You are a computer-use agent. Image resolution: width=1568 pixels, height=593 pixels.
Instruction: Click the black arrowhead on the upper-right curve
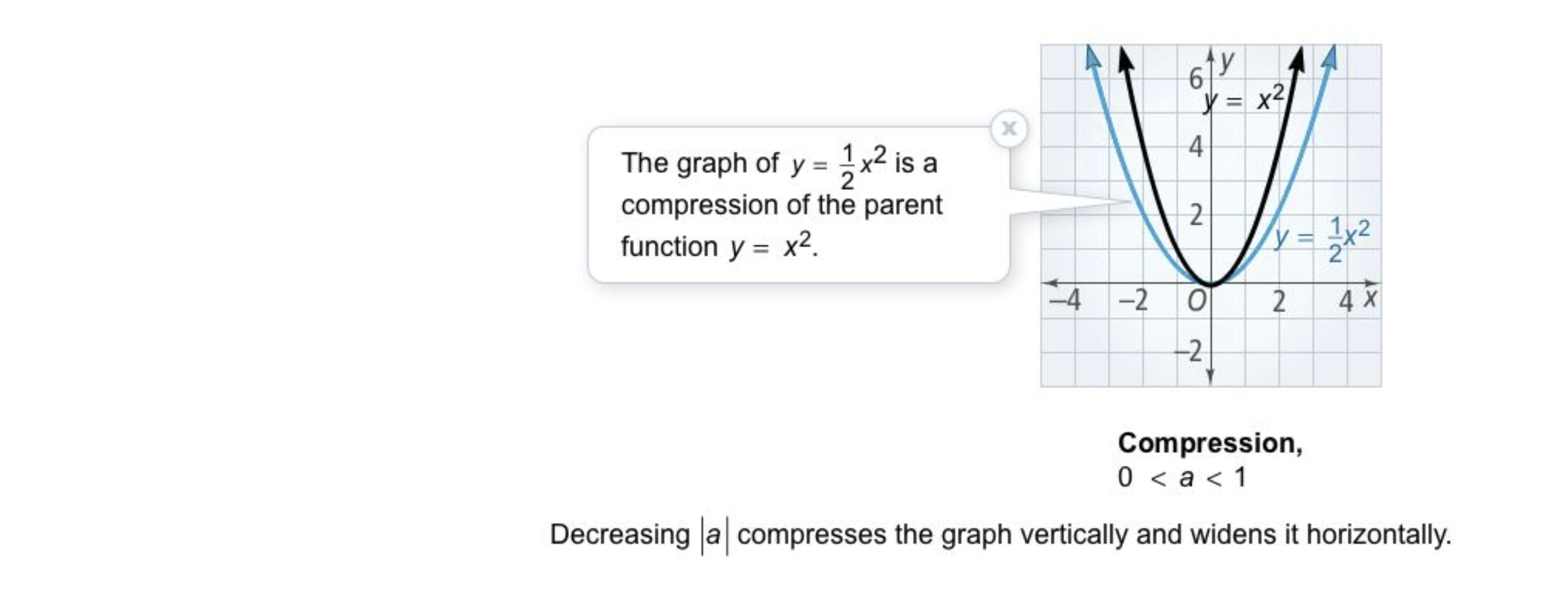[1296, 59]
